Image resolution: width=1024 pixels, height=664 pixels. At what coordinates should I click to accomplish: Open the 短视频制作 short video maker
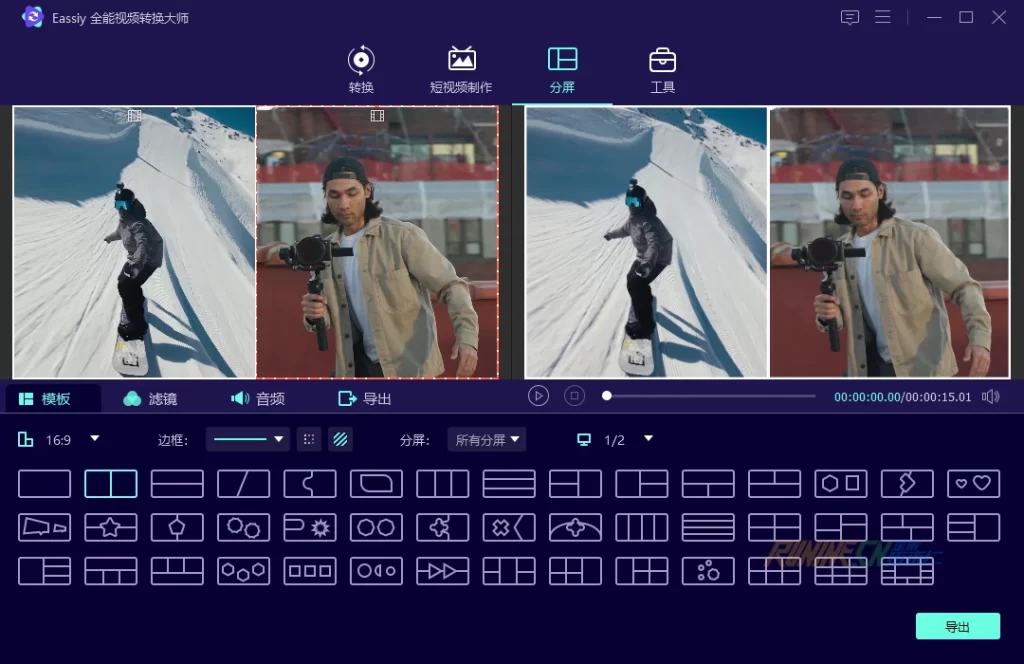coord(461,70)
